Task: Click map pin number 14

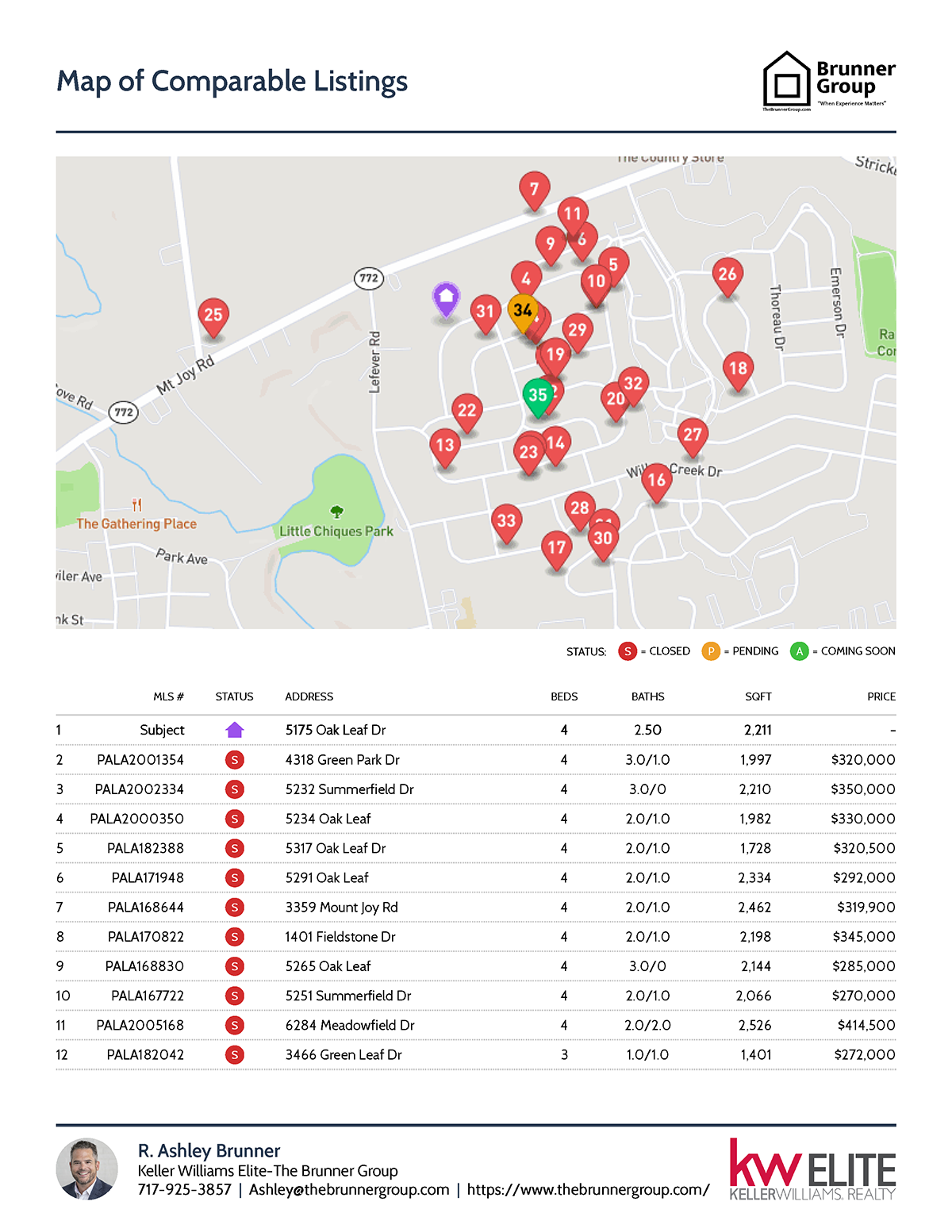Action: 556,446
